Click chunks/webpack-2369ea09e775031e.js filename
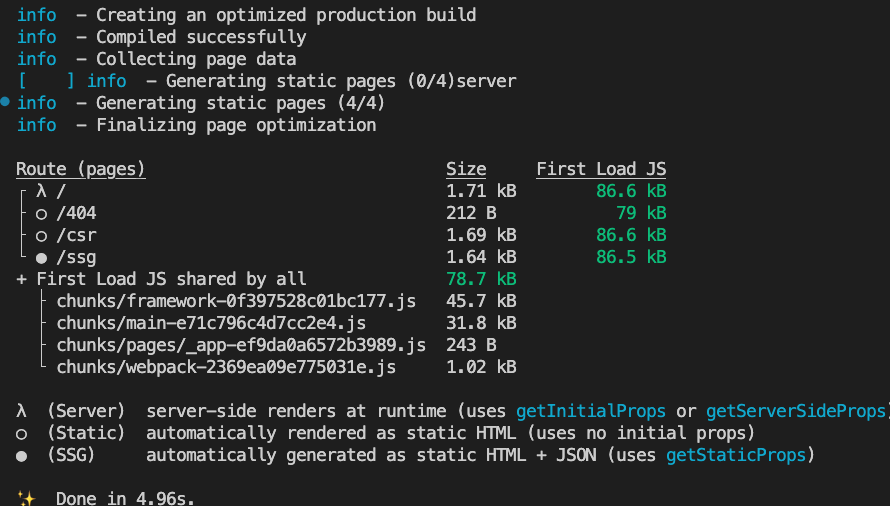This screenshot has height=506, width=890. pos(226,368)
